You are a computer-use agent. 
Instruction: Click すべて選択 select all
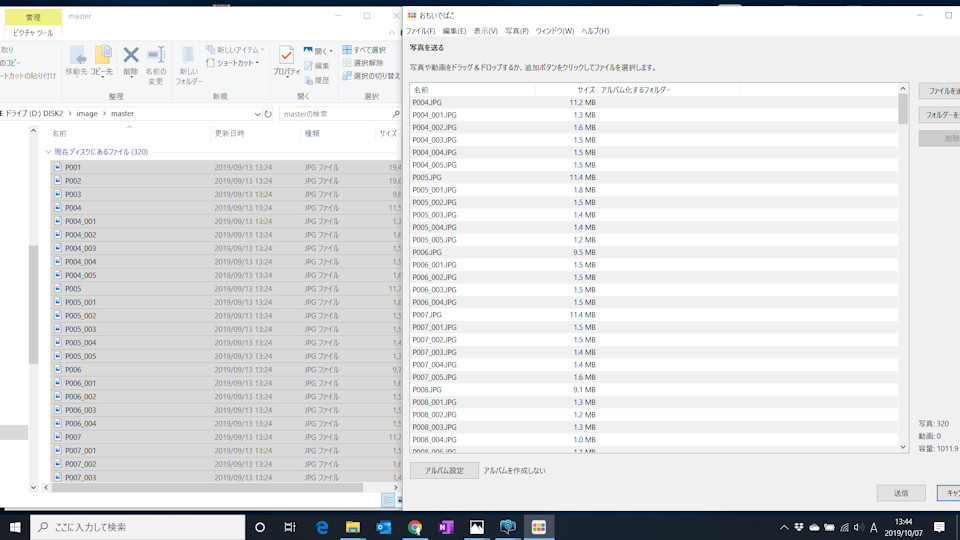pyautogui.click(x=364, y=50)
